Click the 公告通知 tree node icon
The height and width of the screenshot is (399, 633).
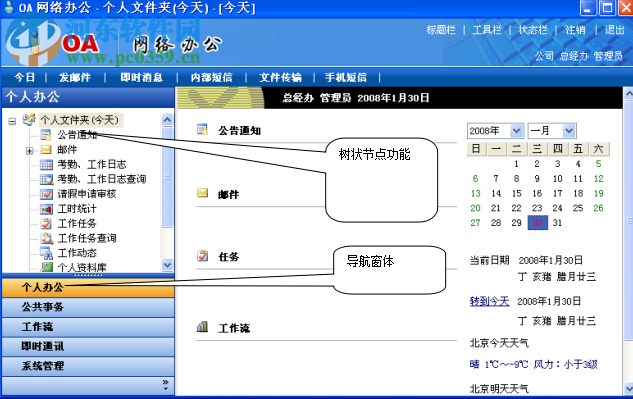[46, 134]
